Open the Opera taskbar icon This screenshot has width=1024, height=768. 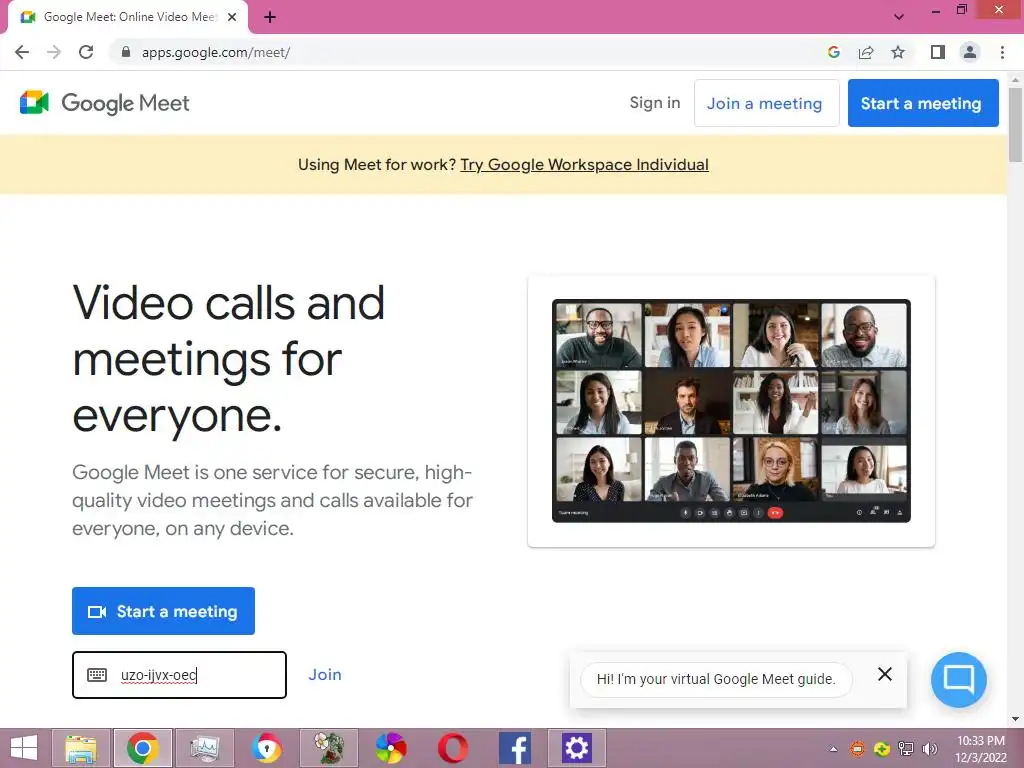click(x=453, y=748)
